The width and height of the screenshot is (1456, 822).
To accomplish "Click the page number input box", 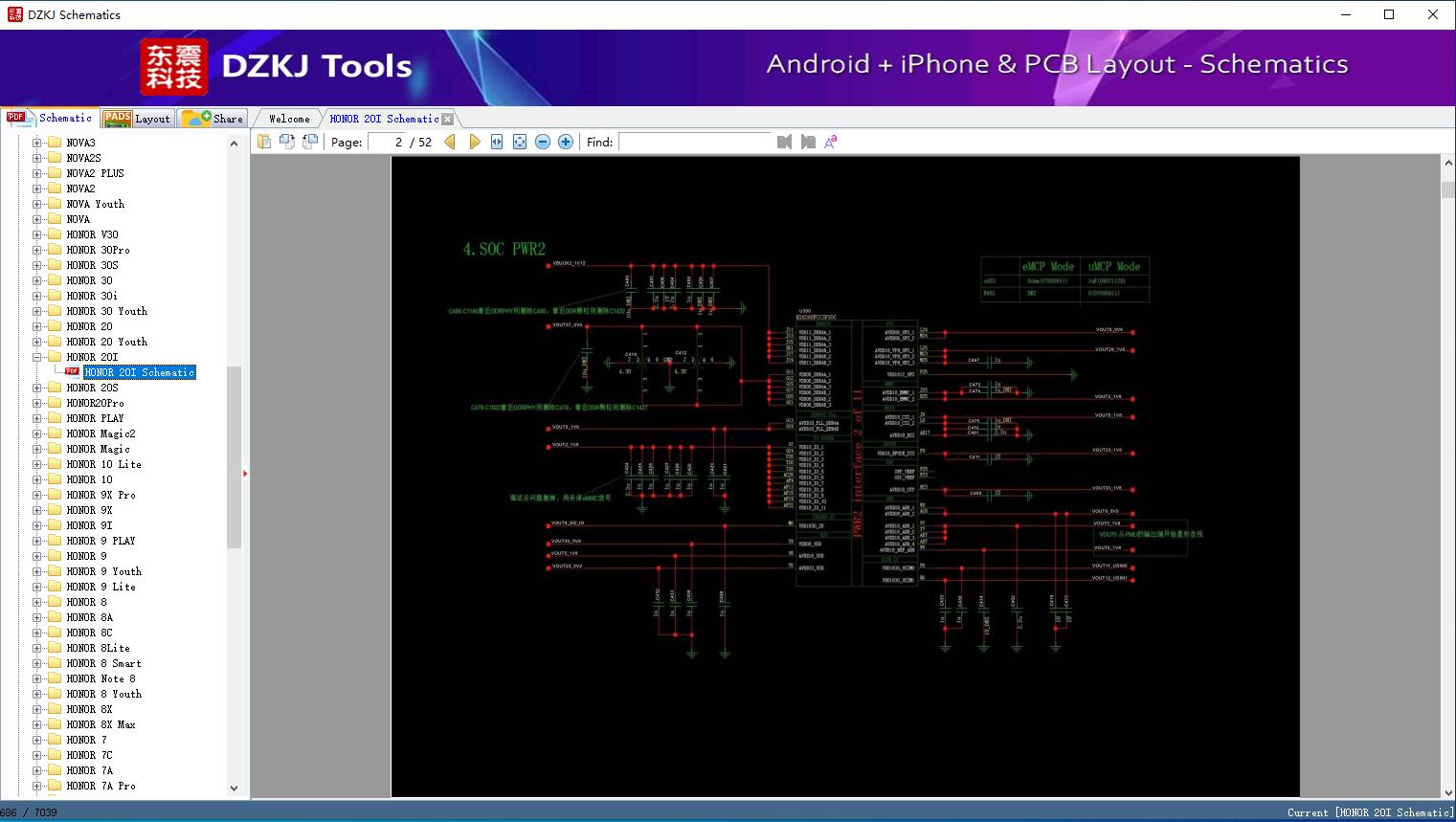I will click(x=388, y=142).
